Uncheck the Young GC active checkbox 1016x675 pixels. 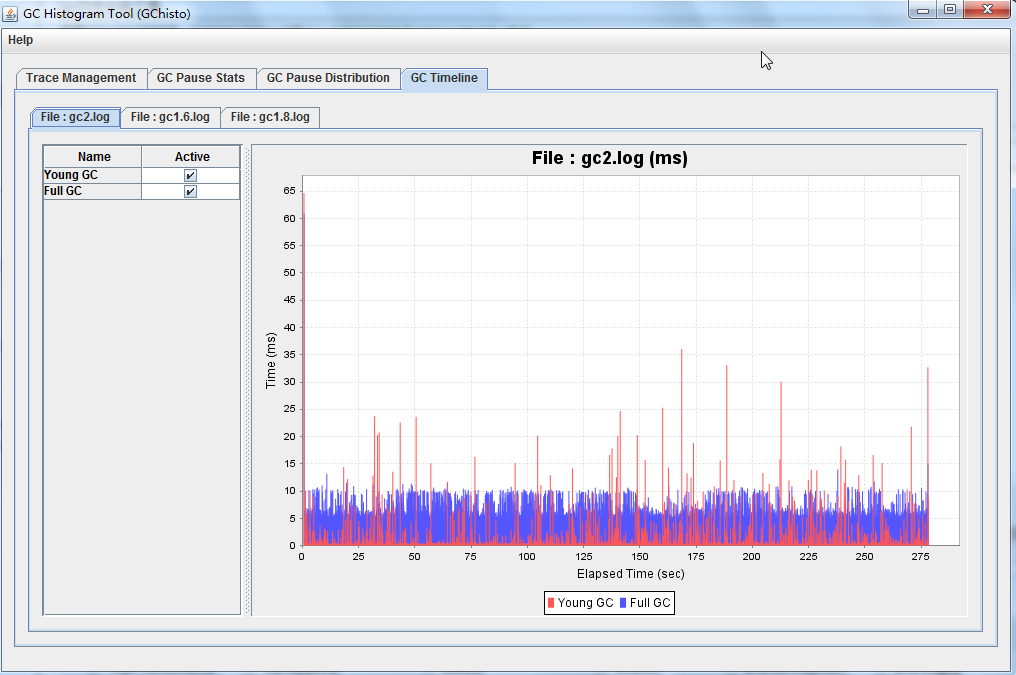tap(190, 176)
